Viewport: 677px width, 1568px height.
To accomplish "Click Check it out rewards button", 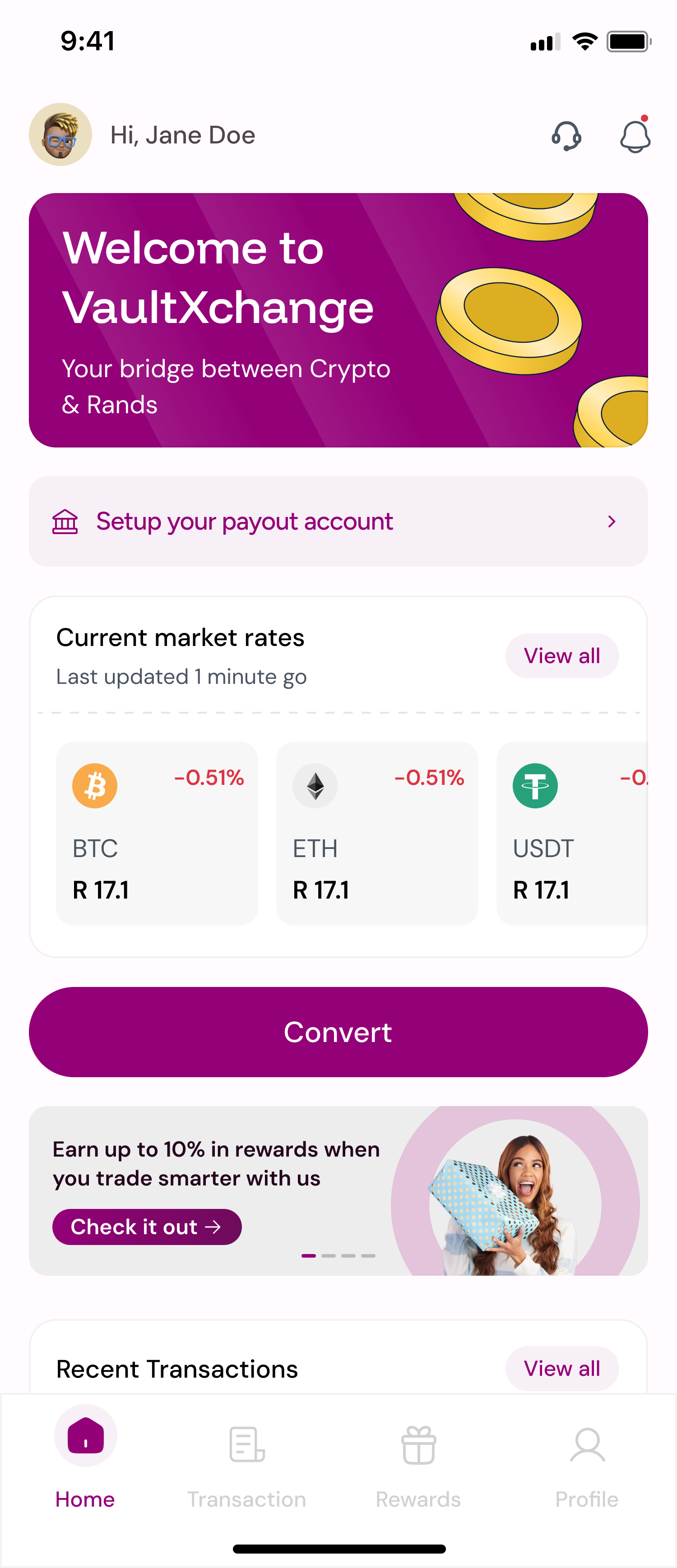I will (x=147, y=1227).
